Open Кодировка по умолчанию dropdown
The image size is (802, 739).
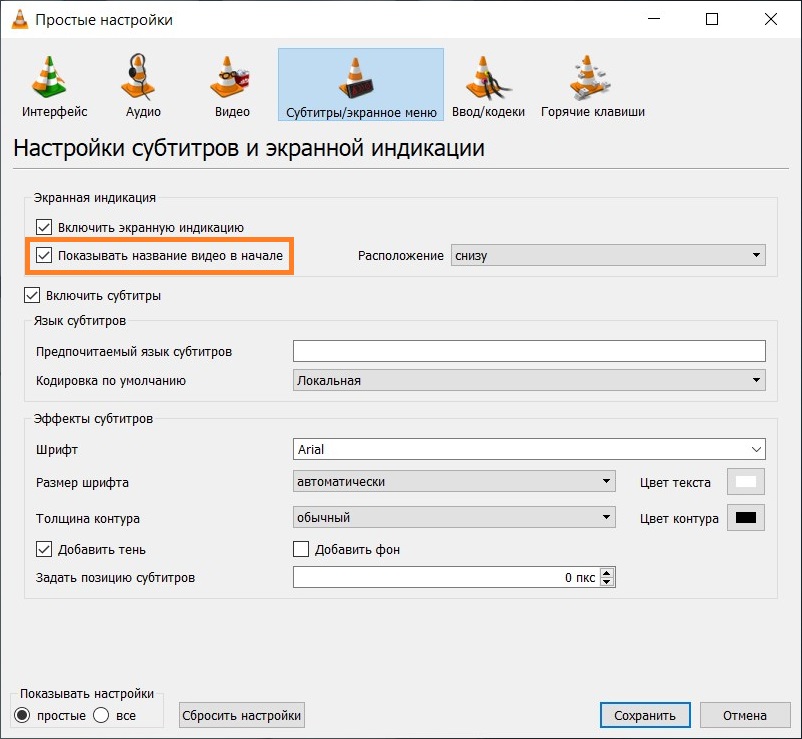(529, 380)
